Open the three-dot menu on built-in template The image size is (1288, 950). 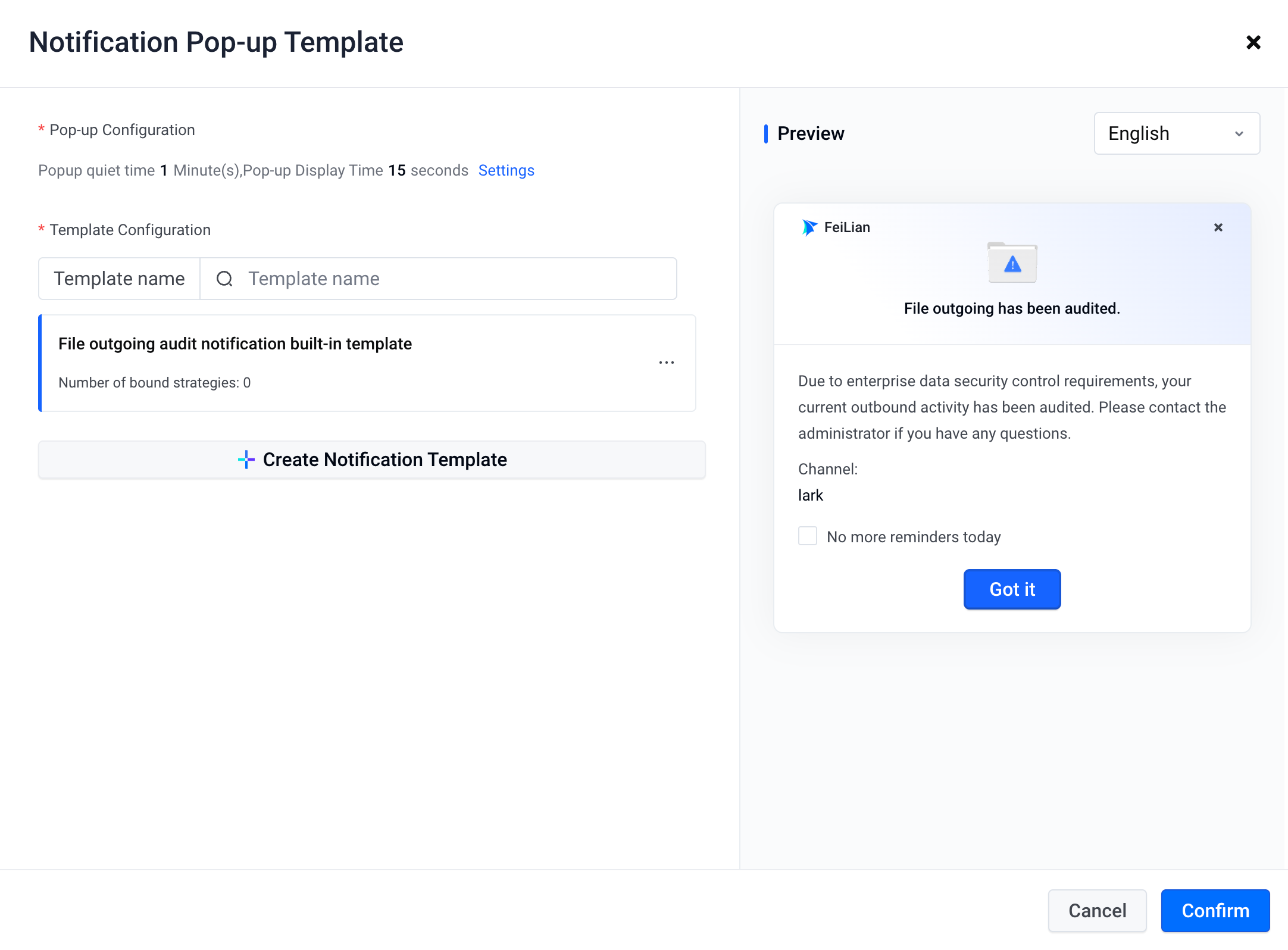(667, 362)
